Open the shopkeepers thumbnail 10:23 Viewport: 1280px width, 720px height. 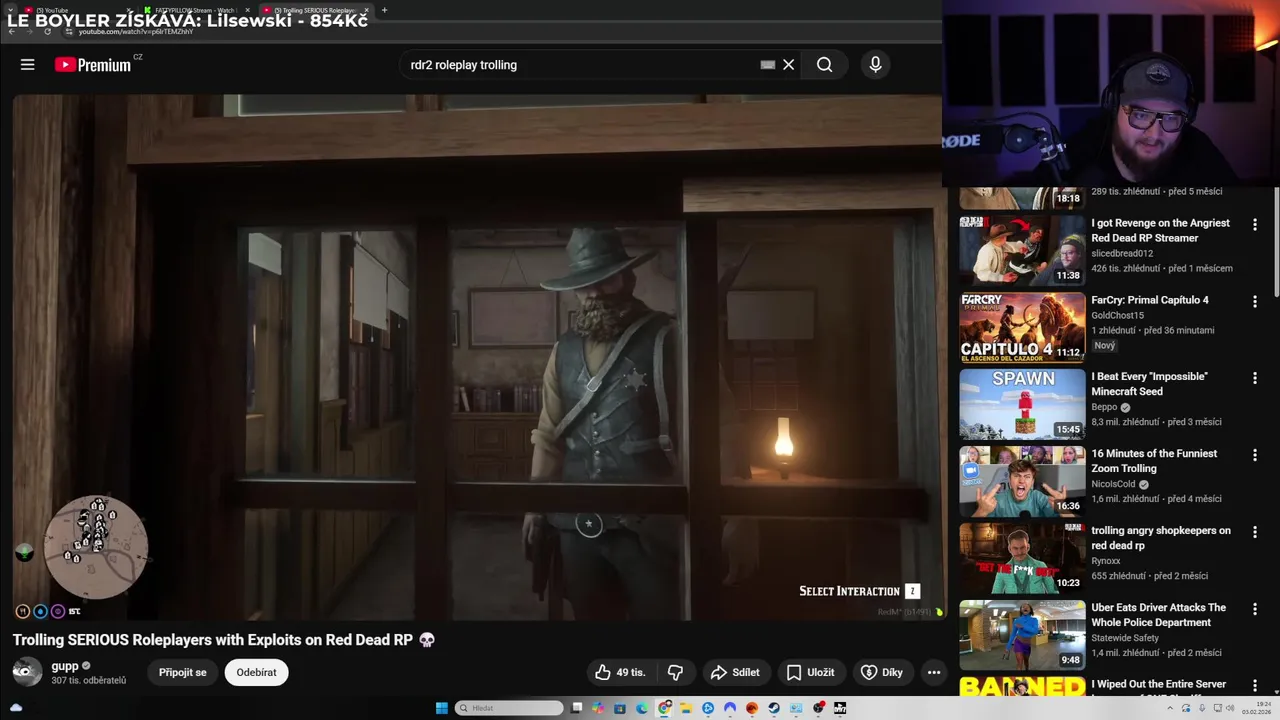[x=1022, y=558]
